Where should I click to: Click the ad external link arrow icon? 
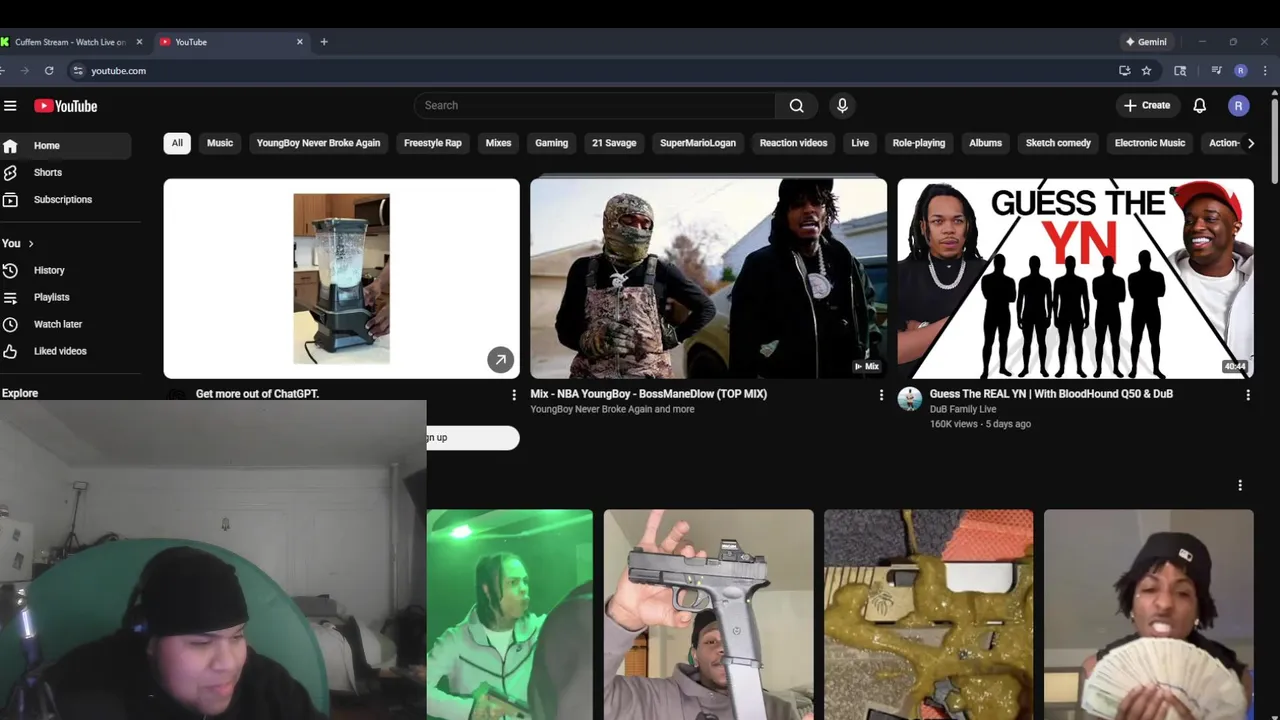[500, 359]
